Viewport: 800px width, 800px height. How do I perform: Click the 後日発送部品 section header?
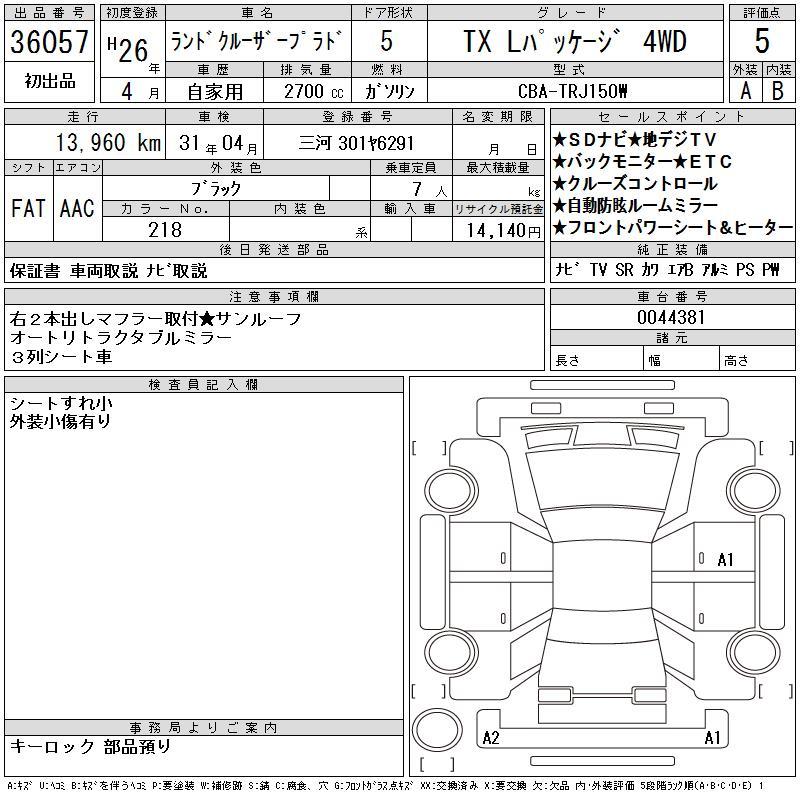[x=274, y=249]
